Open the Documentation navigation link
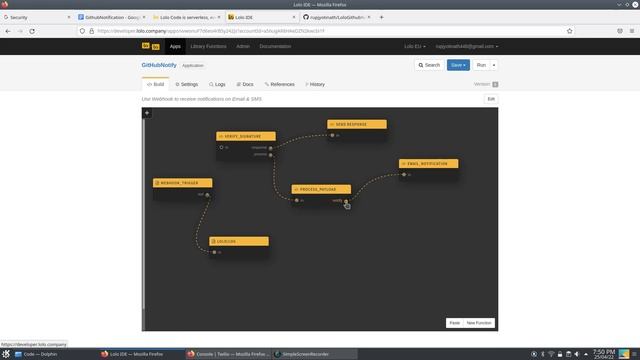 tap(275, 47)
